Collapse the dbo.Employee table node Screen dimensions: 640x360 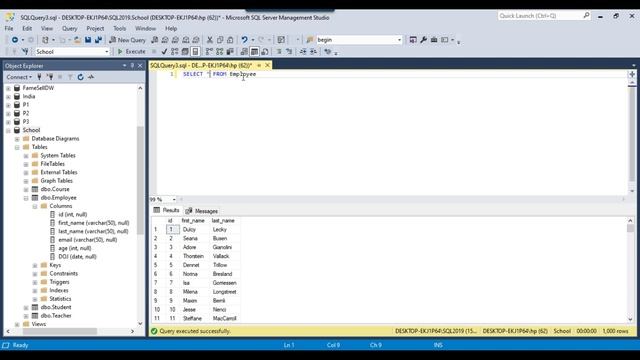26,198
